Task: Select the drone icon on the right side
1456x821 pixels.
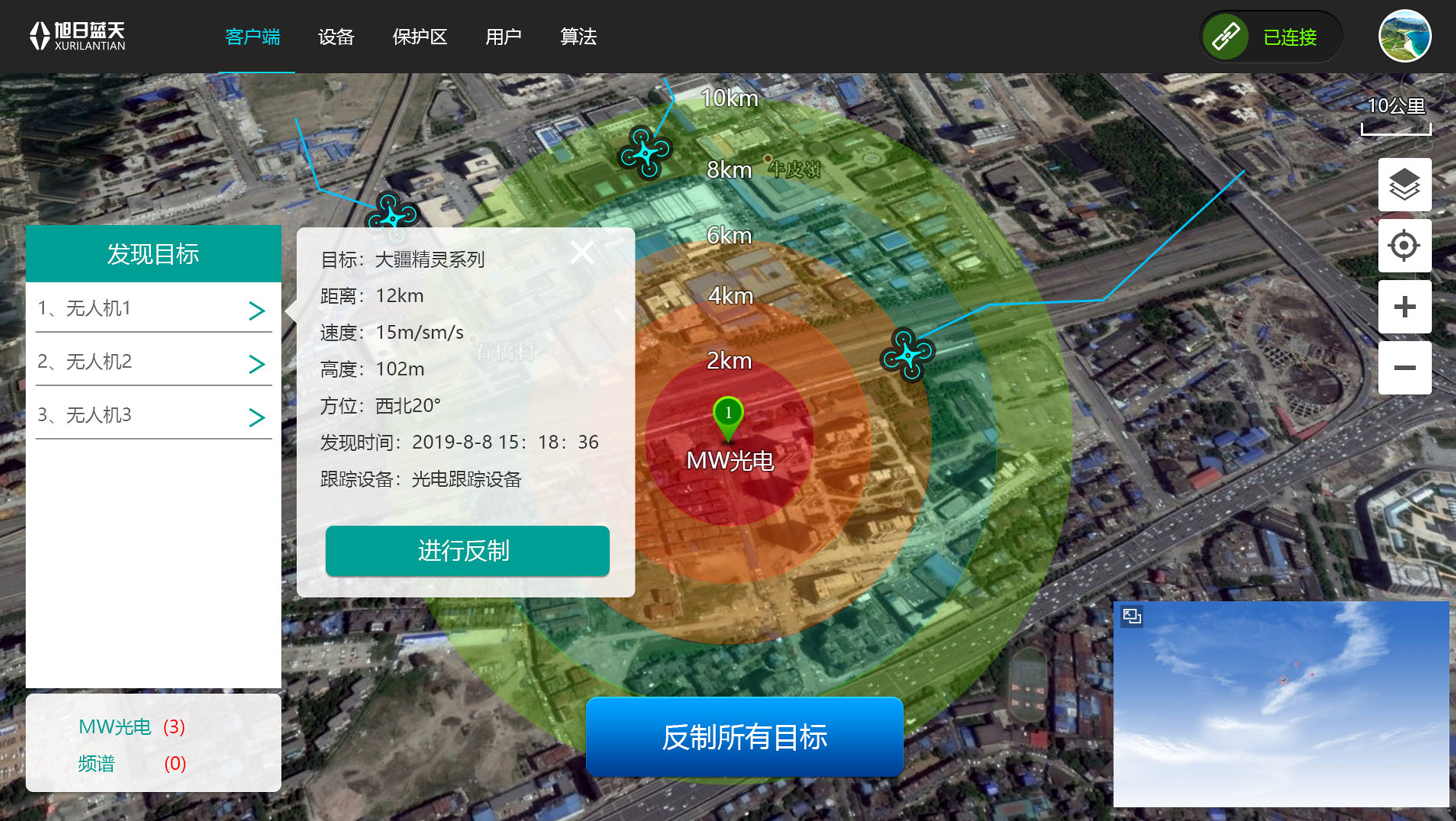Action: pos(908,354)
